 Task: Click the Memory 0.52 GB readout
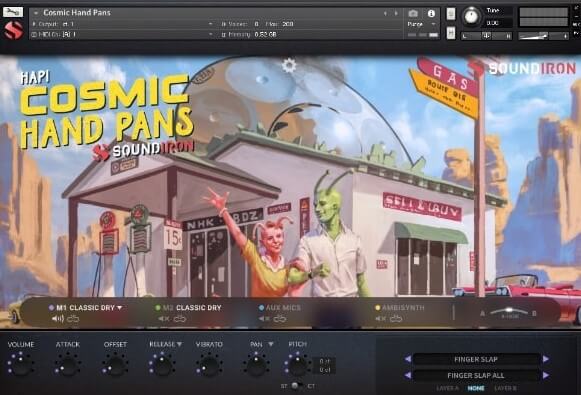coord(265,34)
